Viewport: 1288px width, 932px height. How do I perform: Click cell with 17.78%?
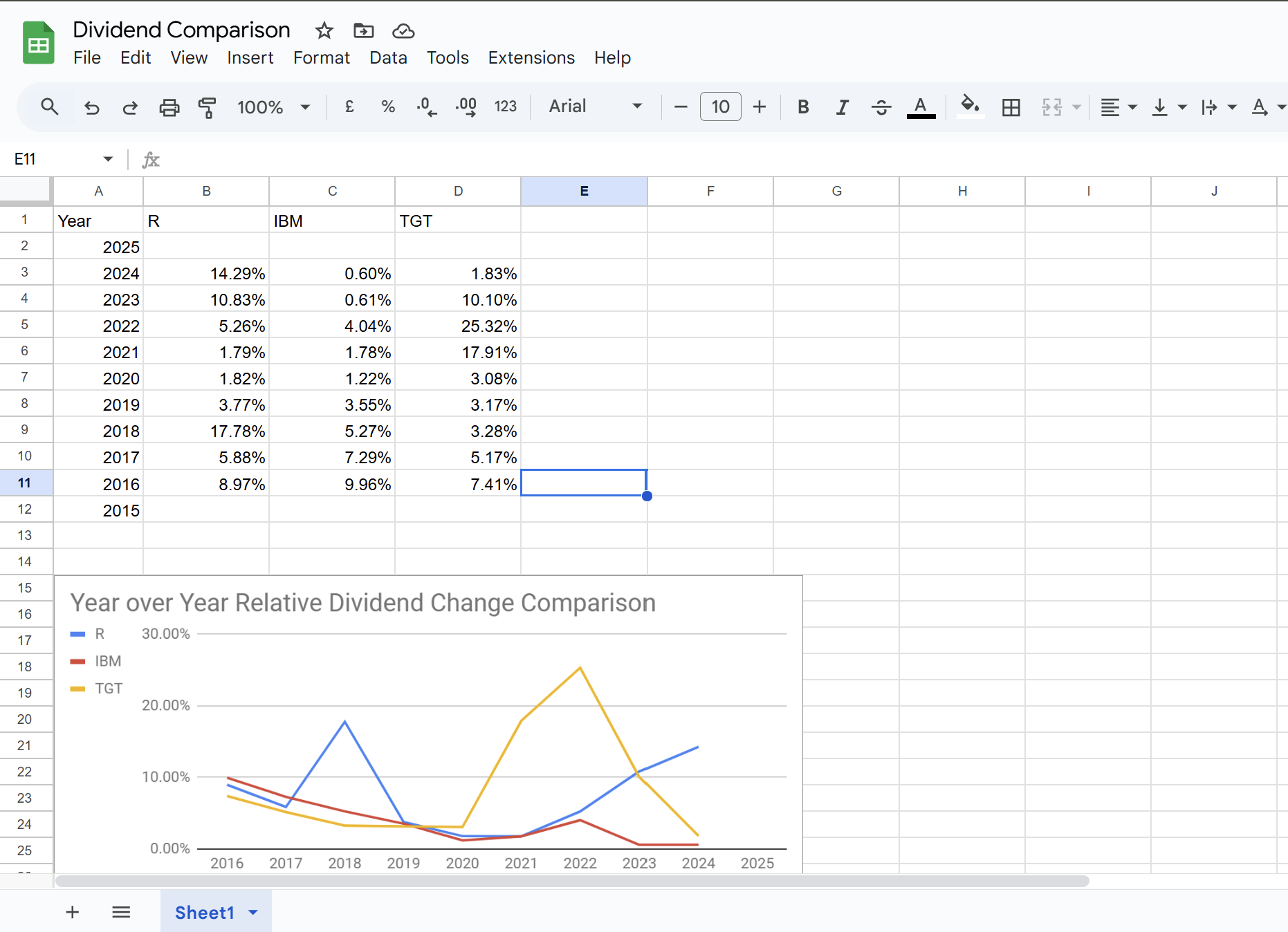pyautogui.click(x=206, y=430)
